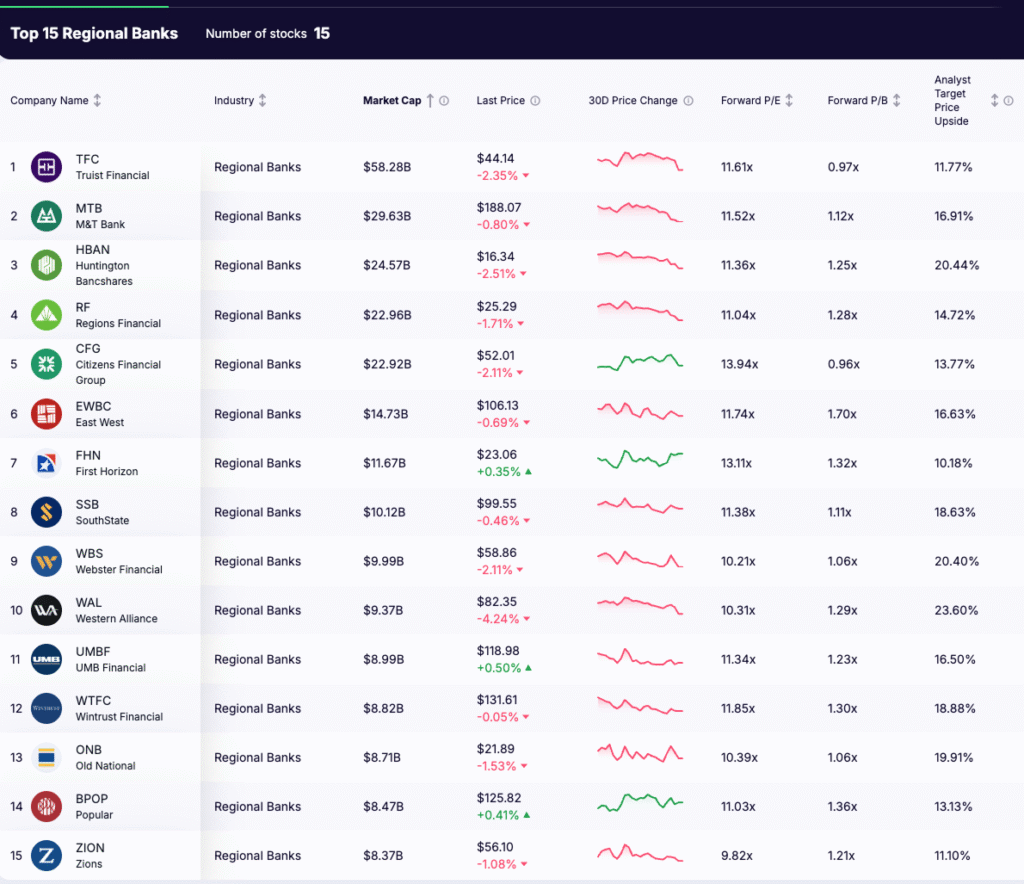Click the 30D Price Change info icon
This screenshot has width=1024, height=884.
[689, 100]
